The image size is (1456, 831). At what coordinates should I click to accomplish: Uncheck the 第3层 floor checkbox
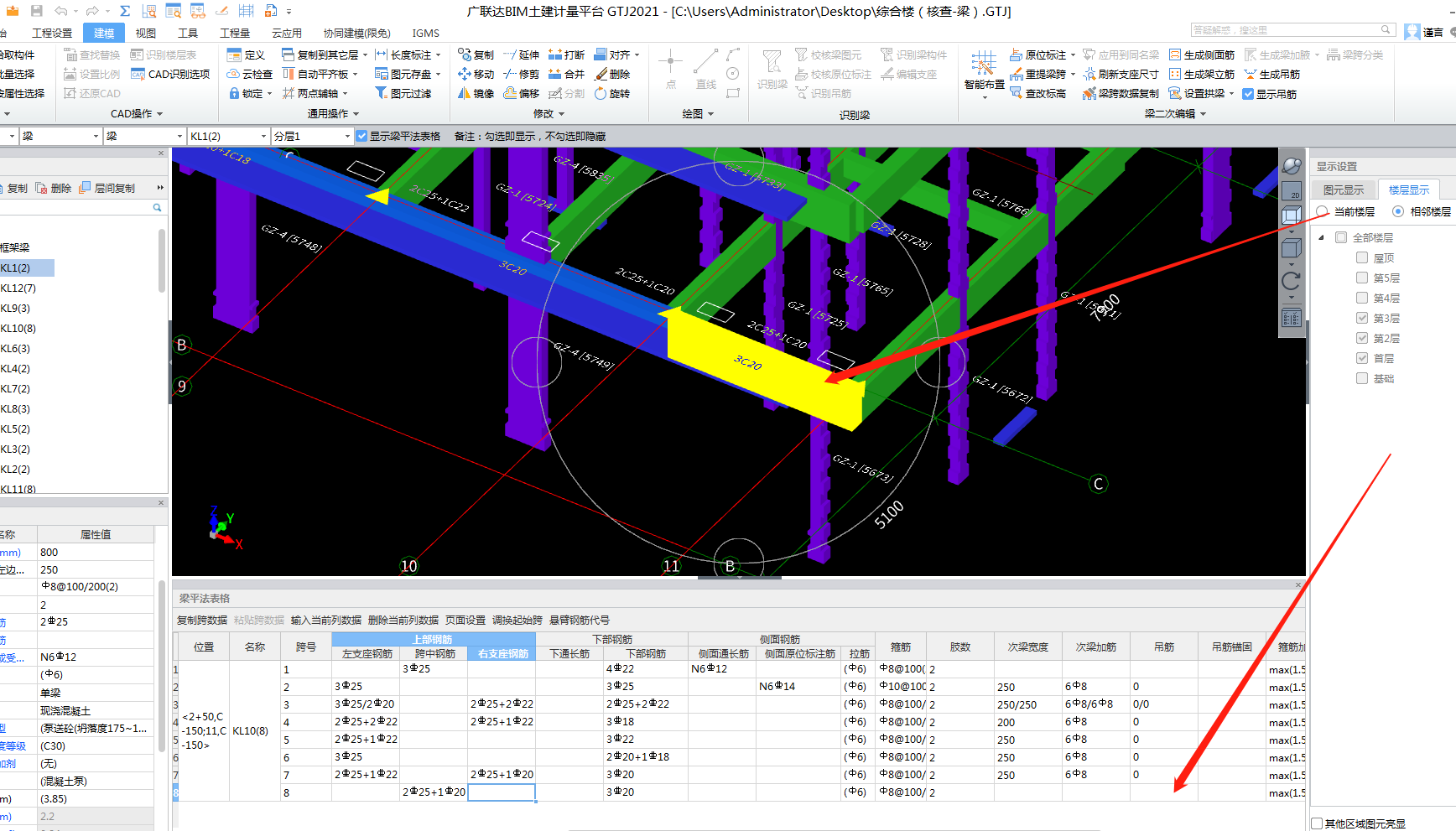(1362, 318)
